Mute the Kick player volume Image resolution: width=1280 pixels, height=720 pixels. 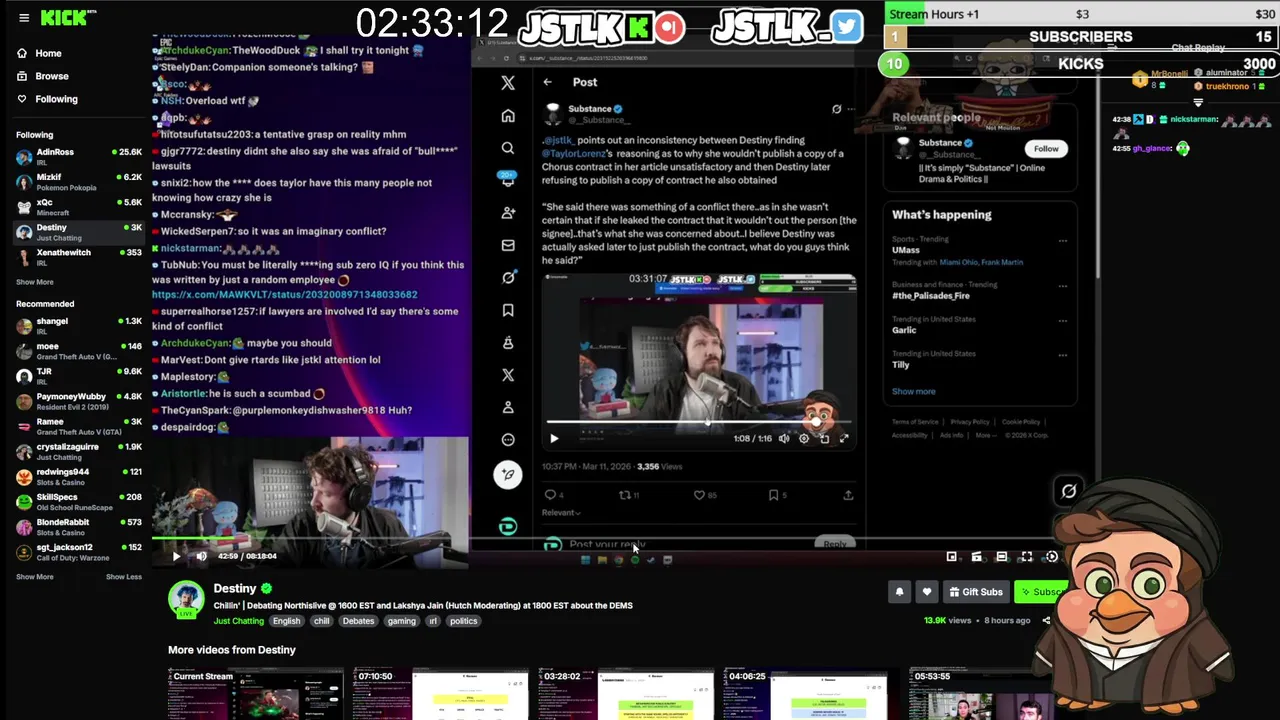tap(201, 556)
